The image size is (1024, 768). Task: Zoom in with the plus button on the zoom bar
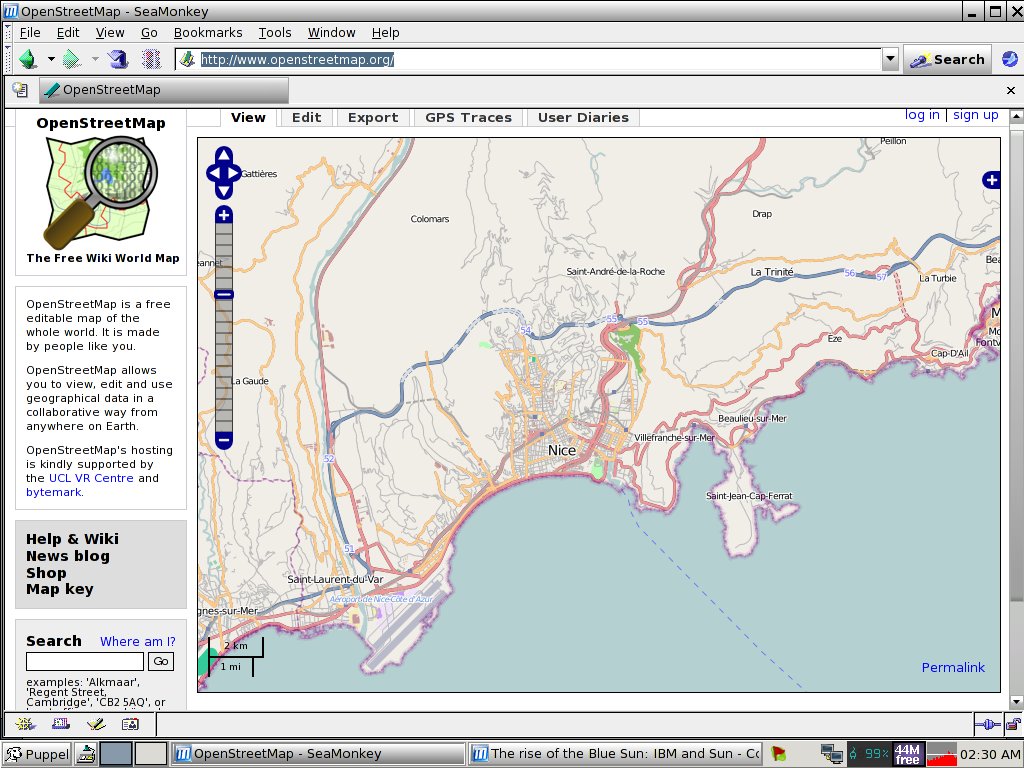pos(223,214)
